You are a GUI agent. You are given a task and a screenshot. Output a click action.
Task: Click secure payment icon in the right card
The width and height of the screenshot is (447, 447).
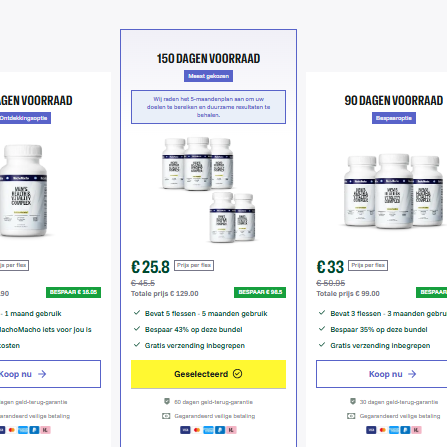point(351,416)
